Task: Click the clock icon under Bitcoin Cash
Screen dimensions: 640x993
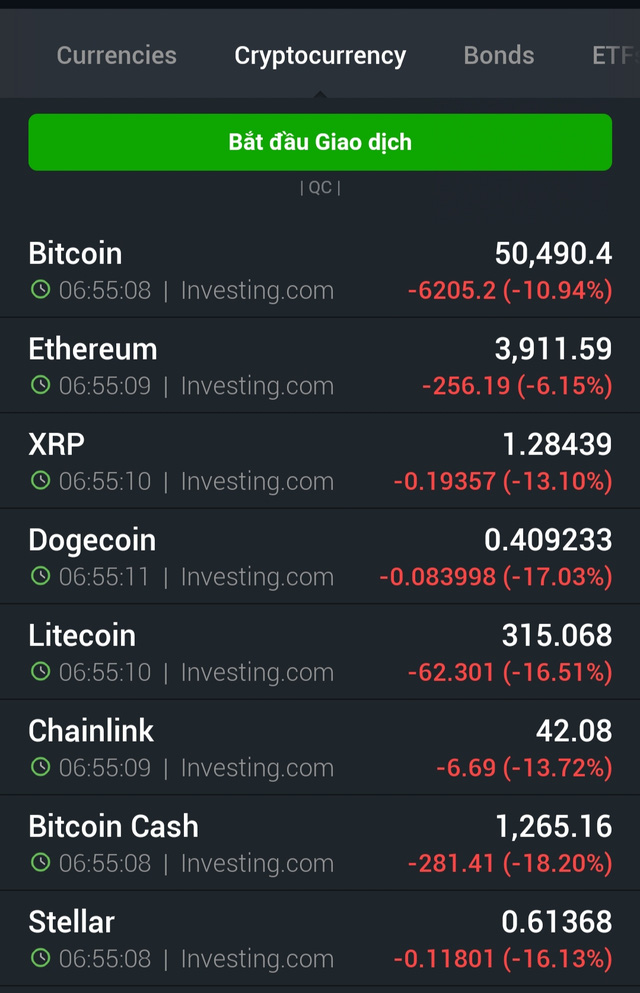Action: (x=40, y=863)
